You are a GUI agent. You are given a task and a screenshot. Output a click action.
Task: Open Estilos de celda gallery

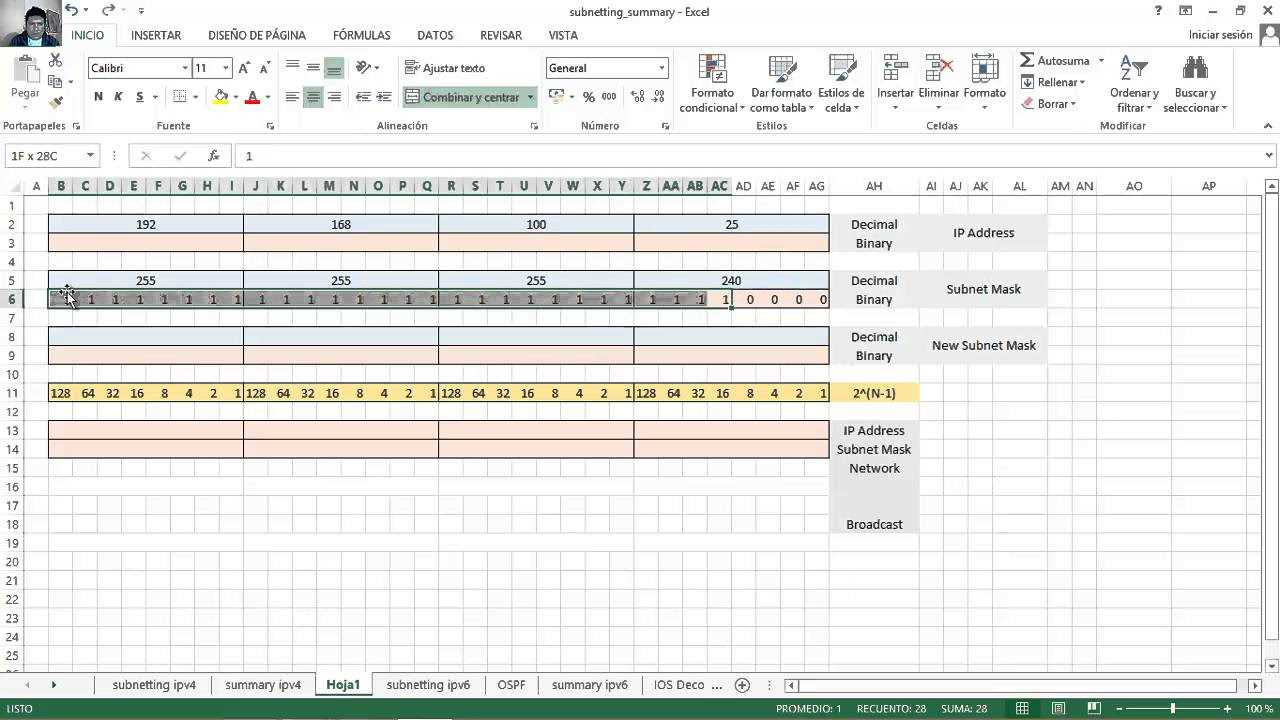pyautogui.click(x=841, y=84)
